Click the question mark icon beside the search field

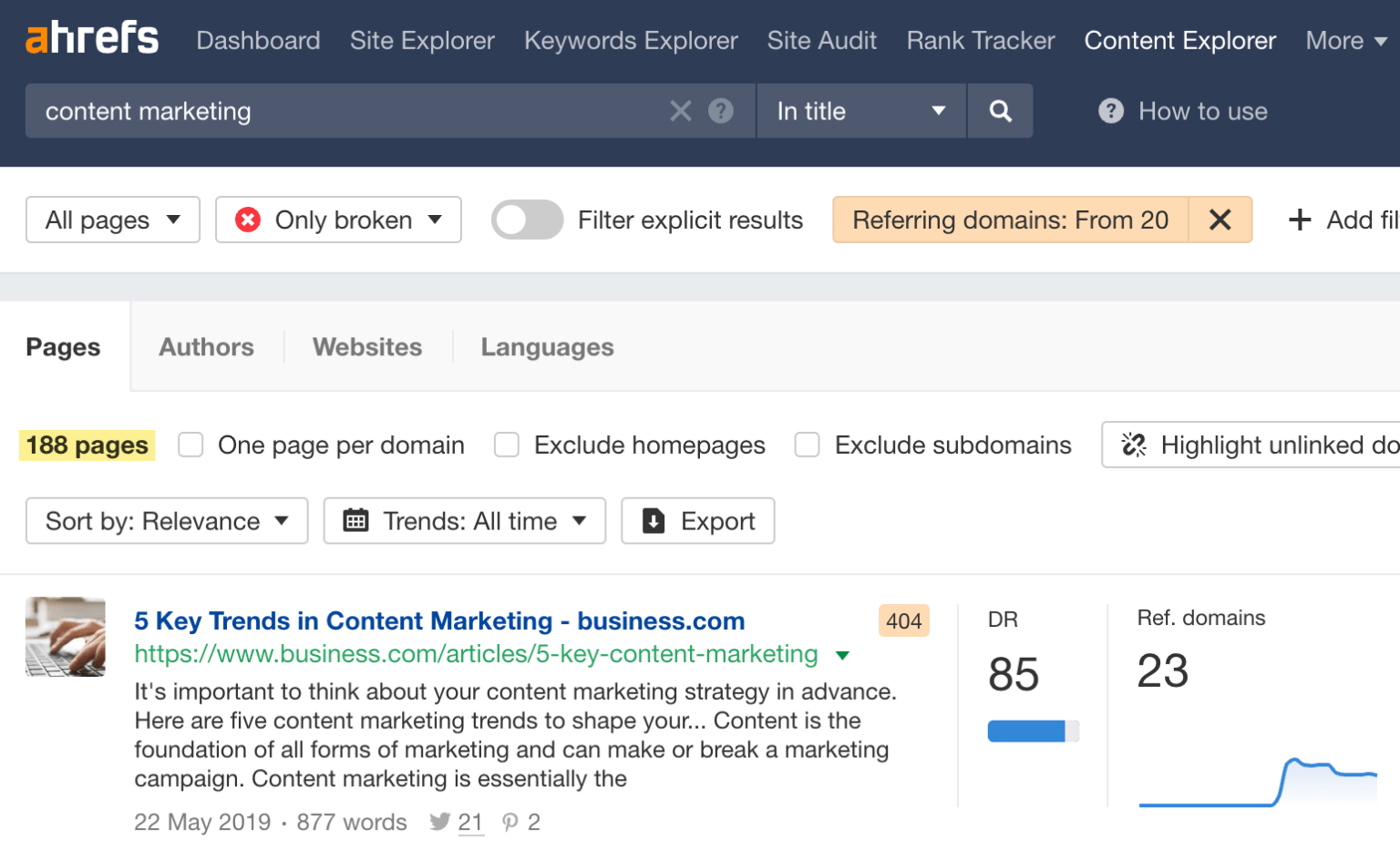coord(721,110)
